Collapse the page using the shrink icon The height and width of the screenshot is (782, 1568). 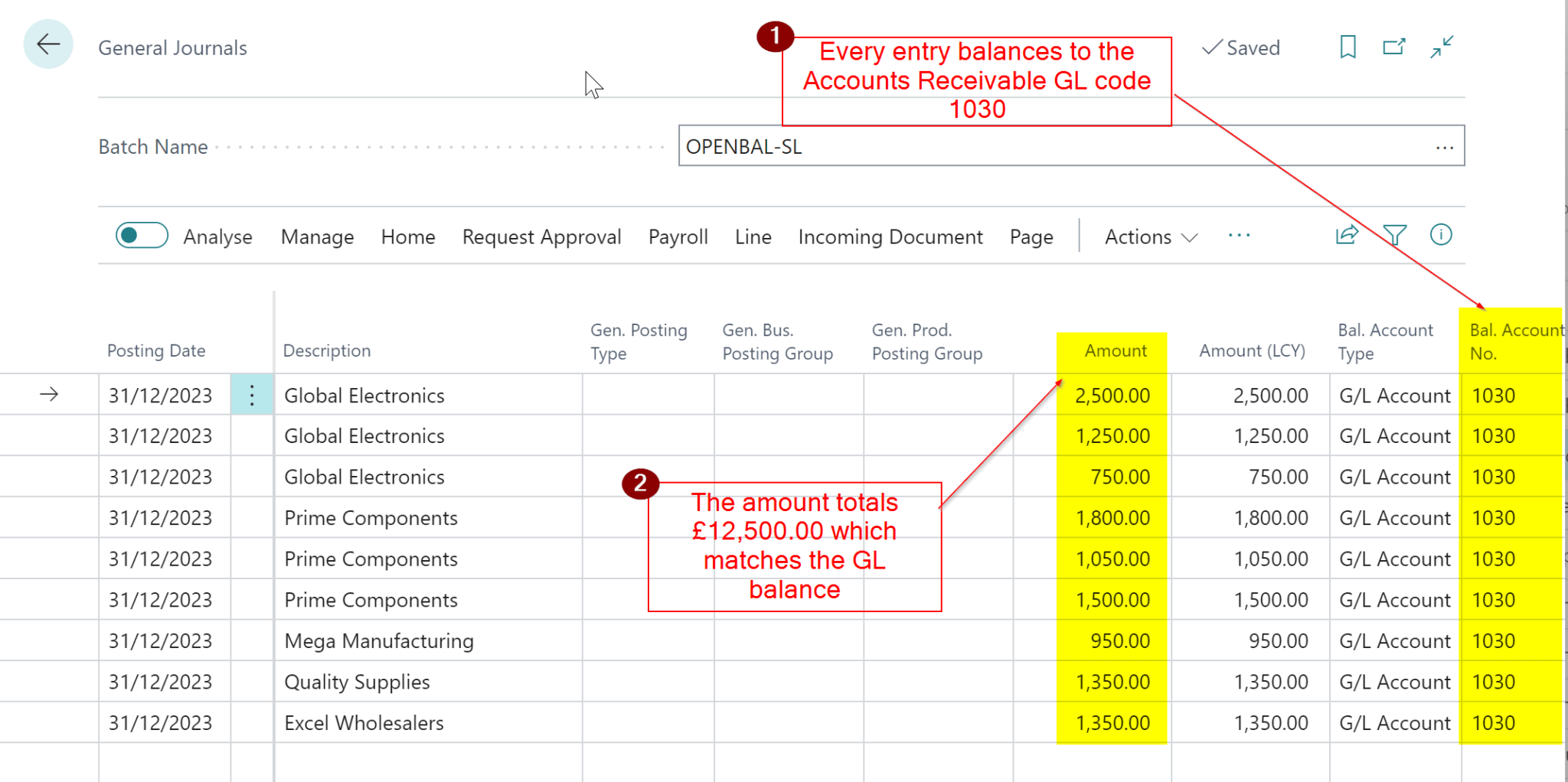(x=1442, y=47)
